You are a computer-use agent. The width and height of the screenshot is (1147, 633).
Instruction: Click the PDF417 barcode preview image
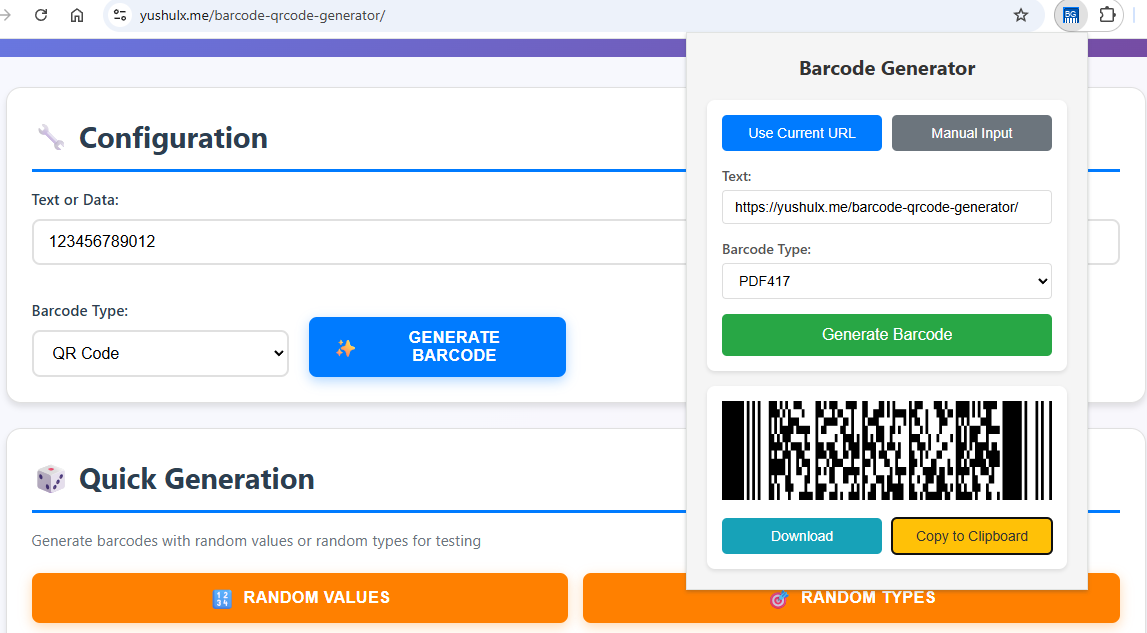pyautogui.click(x=886, y=450)
